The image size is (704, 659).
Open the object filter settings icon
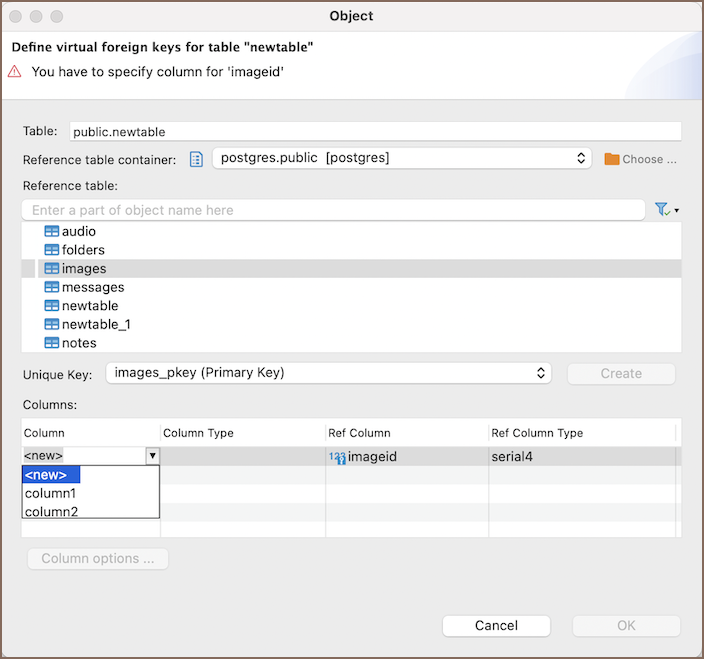[664, 210]
